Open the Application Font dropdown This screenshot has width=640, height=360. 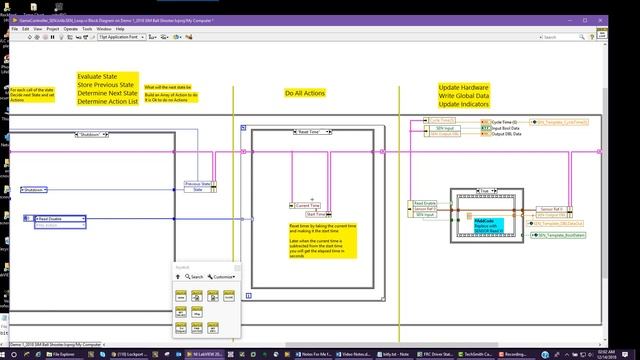coord(122,37)
